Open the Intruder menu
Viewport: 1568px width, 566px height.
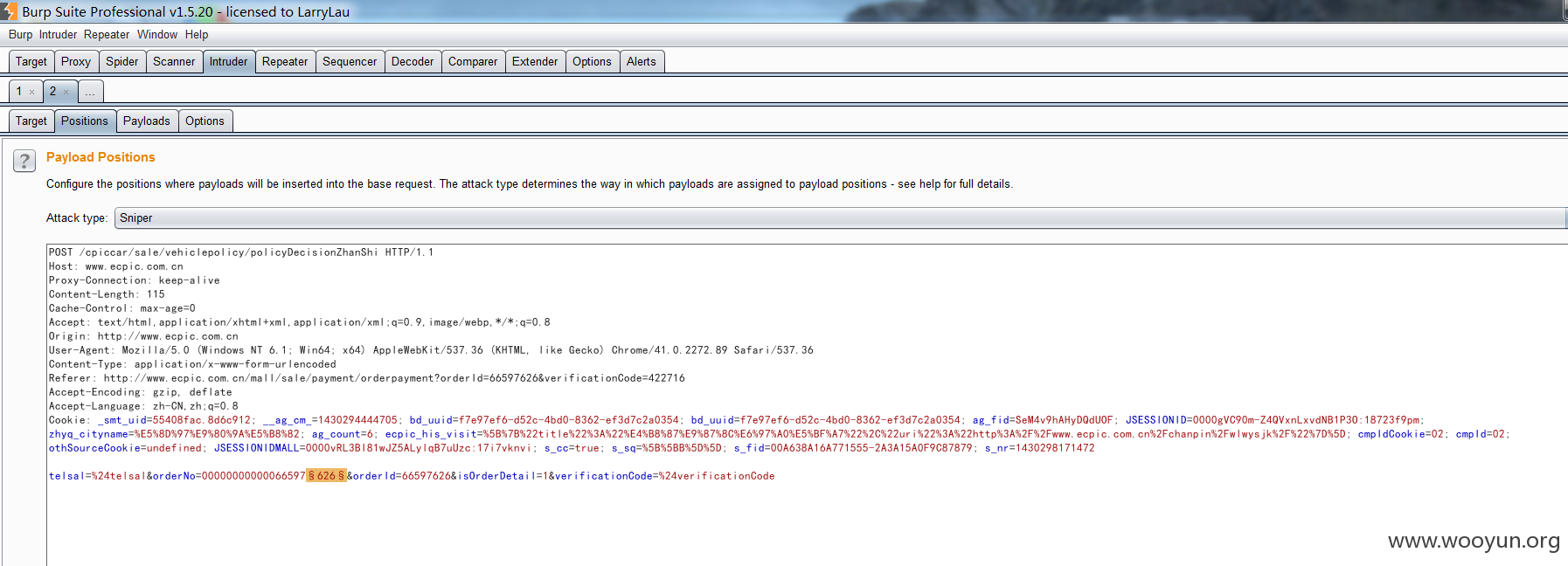coord(58,34)
